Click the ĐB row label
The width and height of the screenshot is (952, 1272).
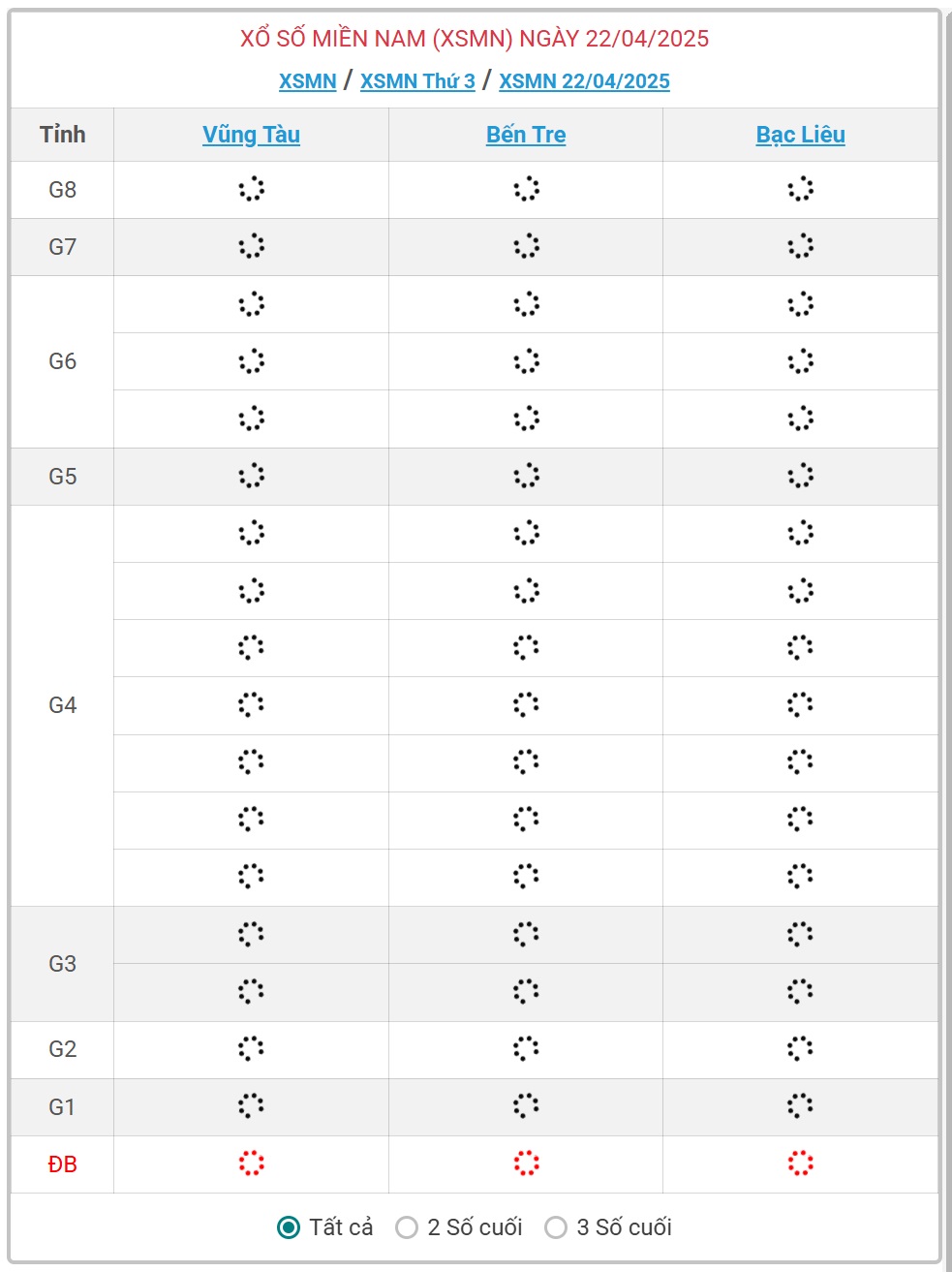tap(62, 1164)
